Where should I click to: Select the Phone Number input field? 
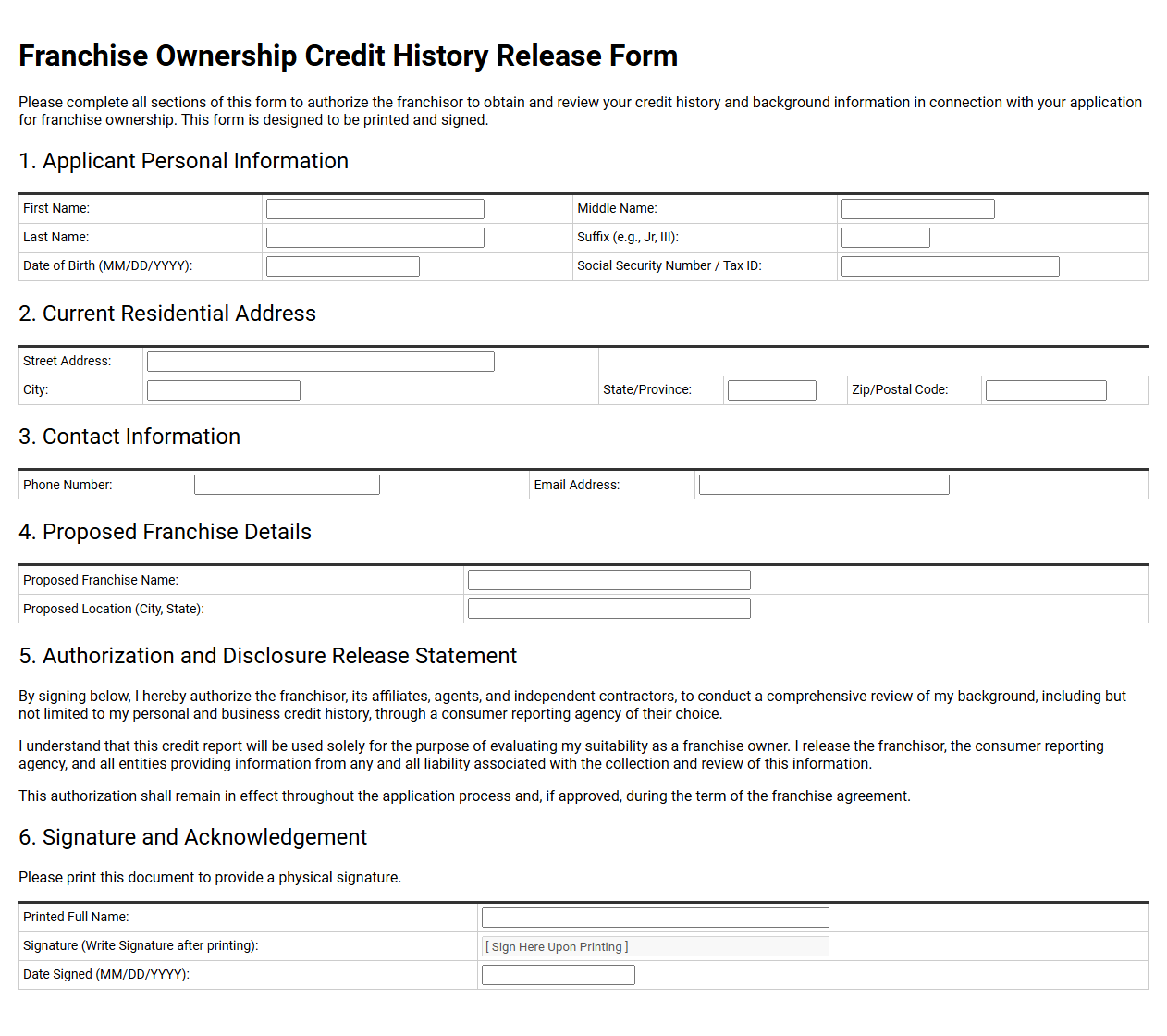(x=287, y=485)
